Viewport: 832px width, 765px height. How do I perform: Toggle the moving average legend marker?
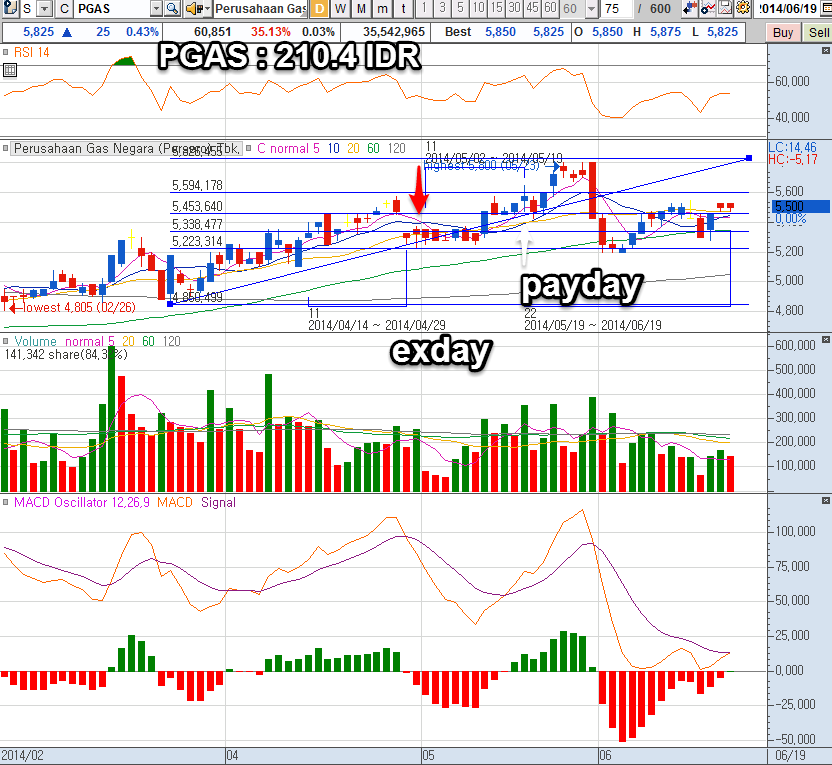(248, 149)
